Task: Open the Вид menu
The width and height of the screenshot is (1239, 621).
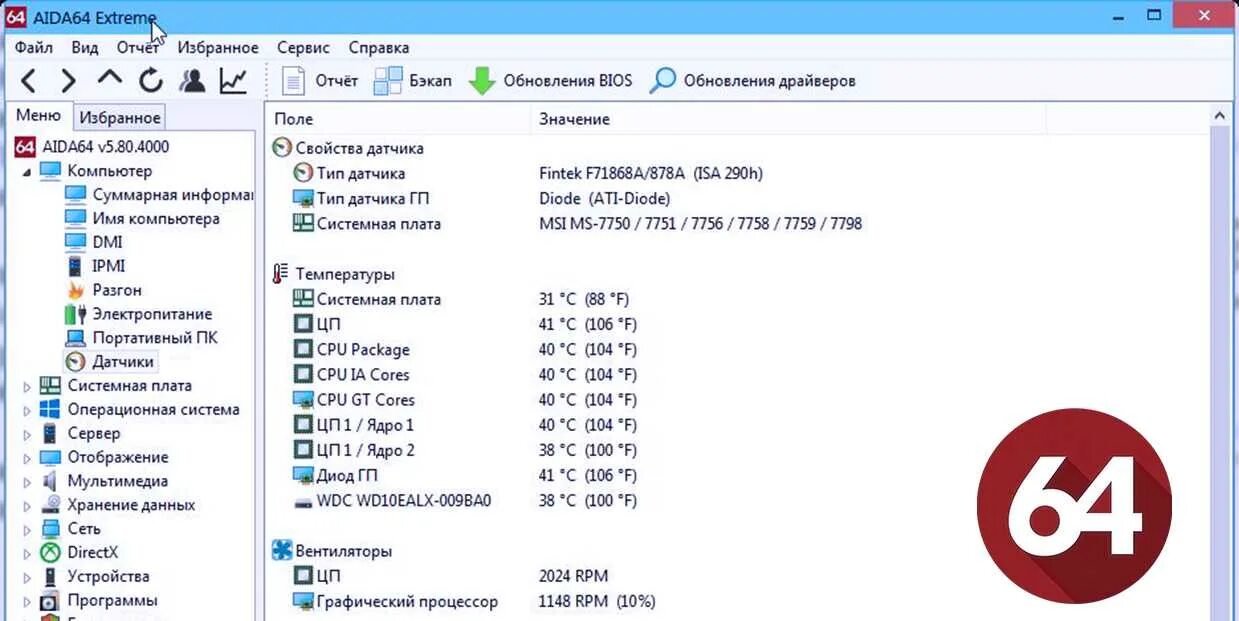Action: pyautogui.click(x=85, y=47)
